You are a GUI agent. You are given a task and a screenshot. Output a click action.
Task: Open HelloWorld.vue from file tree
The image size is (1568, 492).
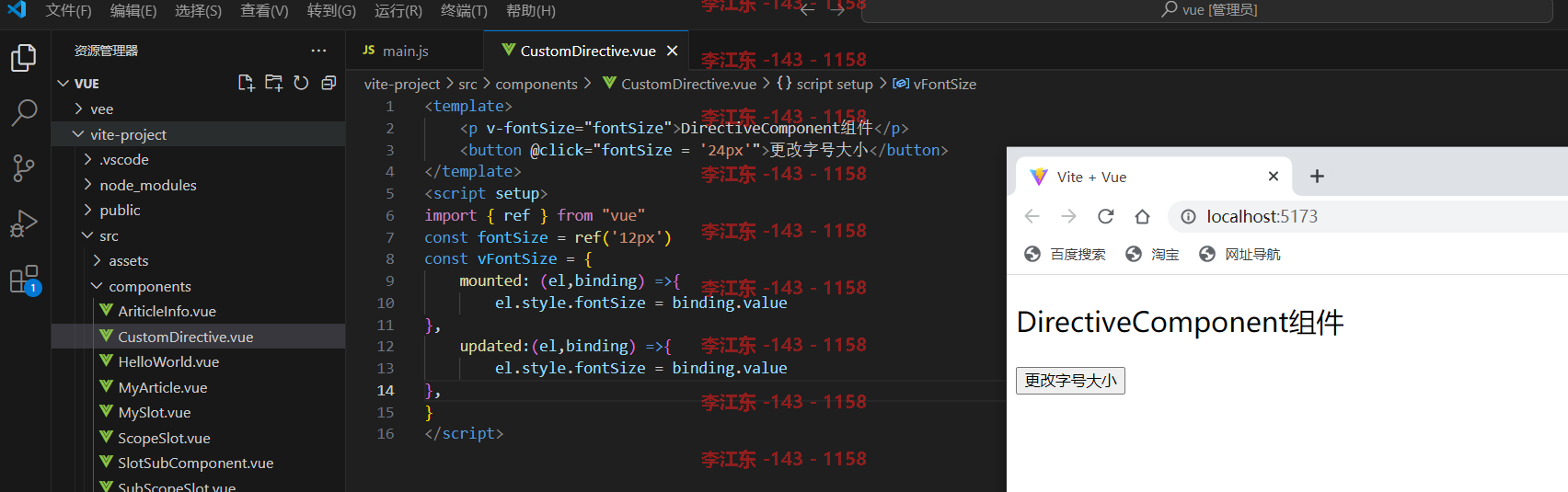198,361
